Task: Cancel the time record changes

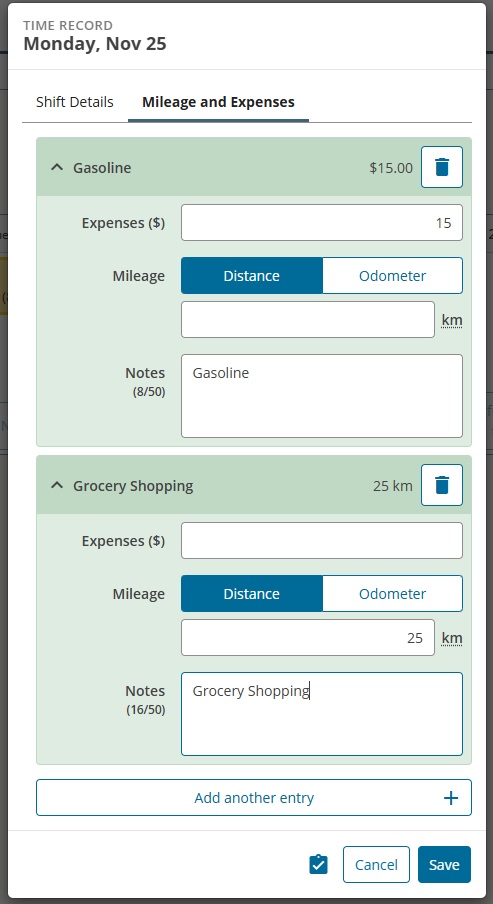Action: point(376,864)
